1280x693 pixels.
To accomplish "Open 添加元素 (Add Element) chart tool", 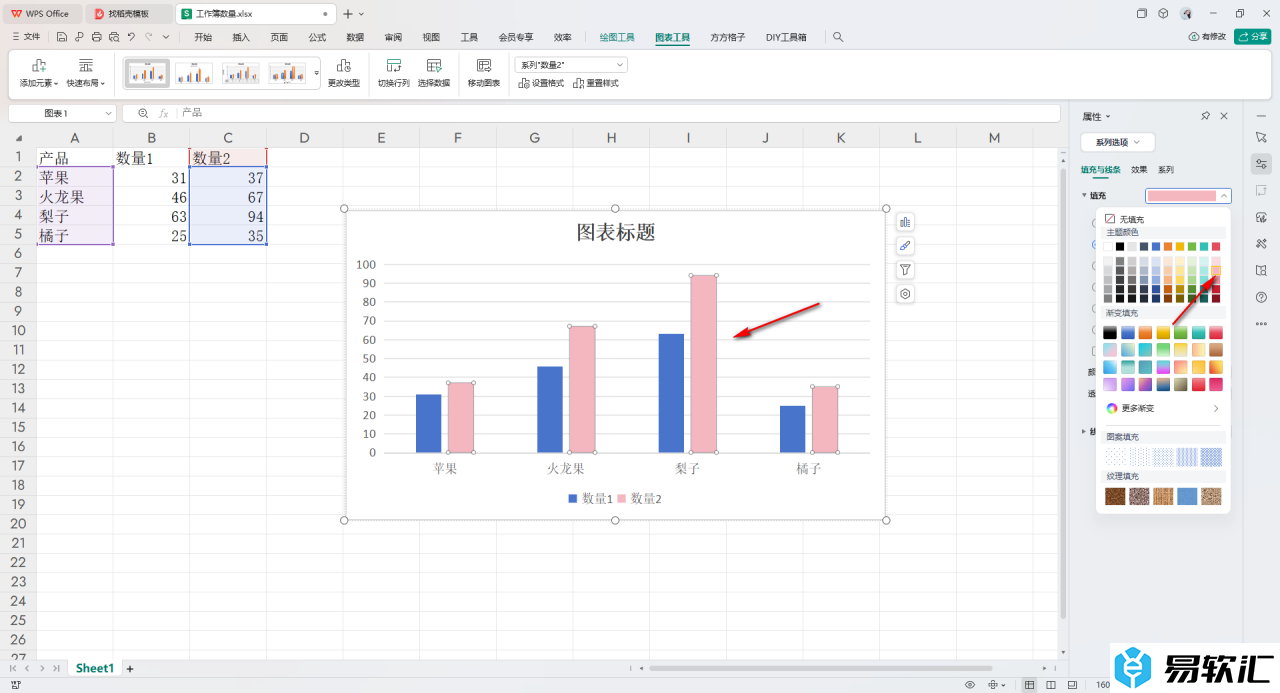I will (x=39, y=73).
